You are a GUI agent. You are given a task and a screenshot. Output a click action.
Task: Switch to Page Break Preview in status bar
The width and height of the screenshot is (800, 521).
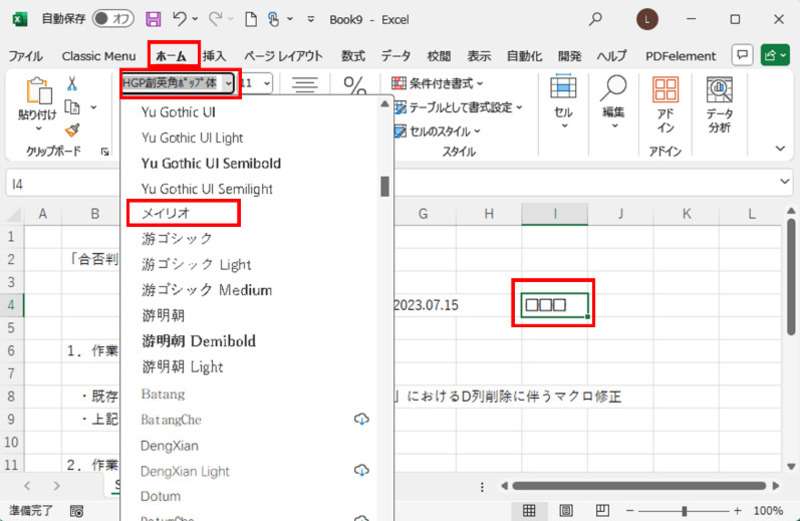point(602,511)
